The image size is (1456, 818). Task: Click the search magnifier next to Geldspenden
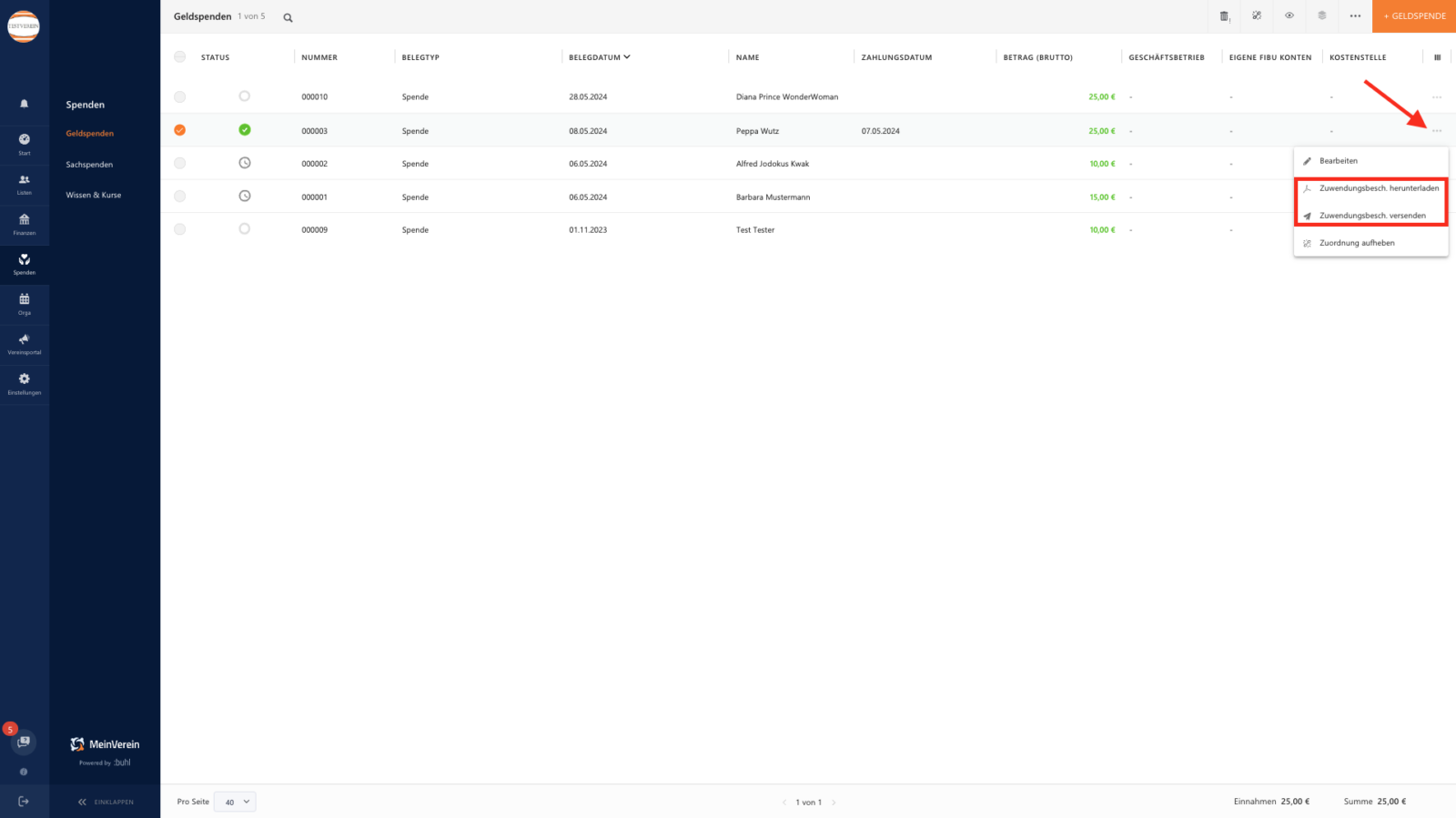(x=288, y=17)
